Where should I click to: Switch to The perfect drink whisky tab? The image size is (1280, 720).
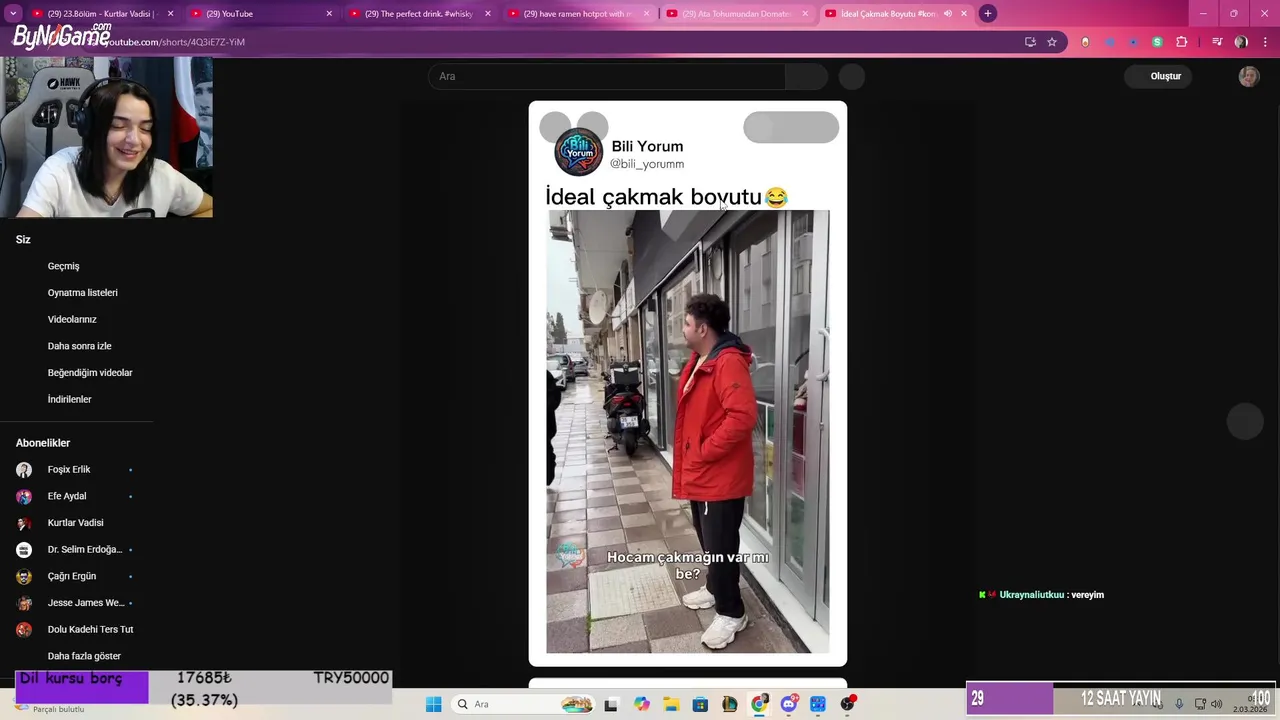421,14
